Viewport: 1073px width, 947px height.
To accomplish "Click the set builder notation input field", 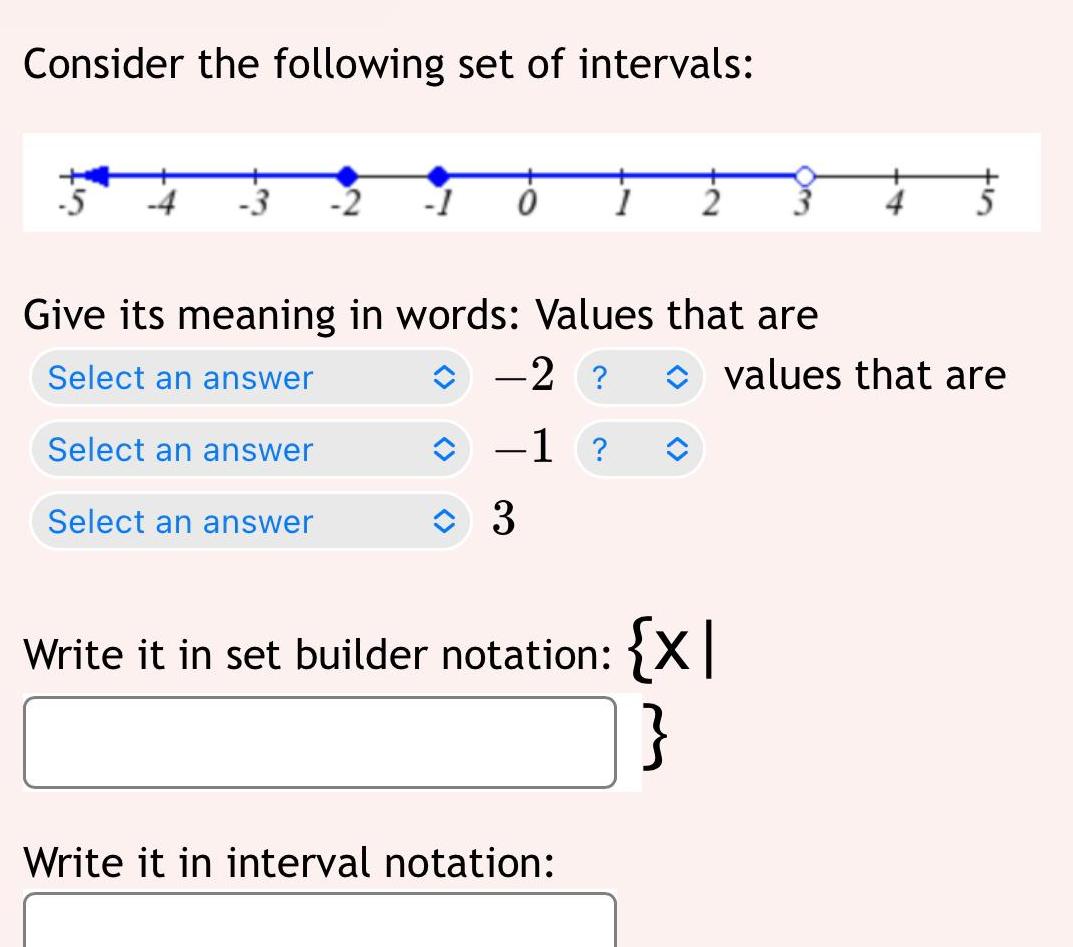I will click(320, 740).
